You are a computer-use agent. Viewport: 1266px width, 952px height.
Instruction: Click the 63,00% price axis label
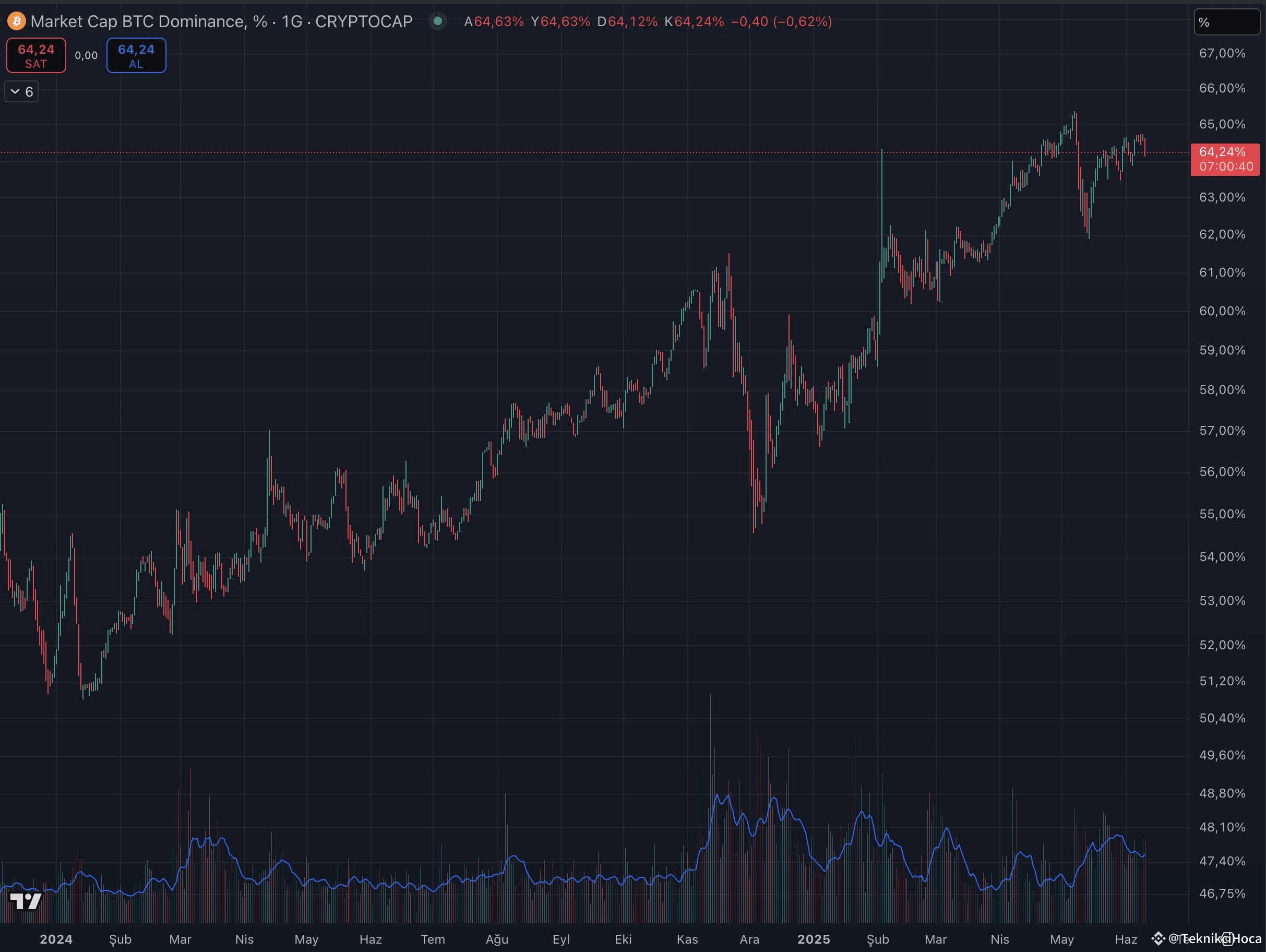1223,197
